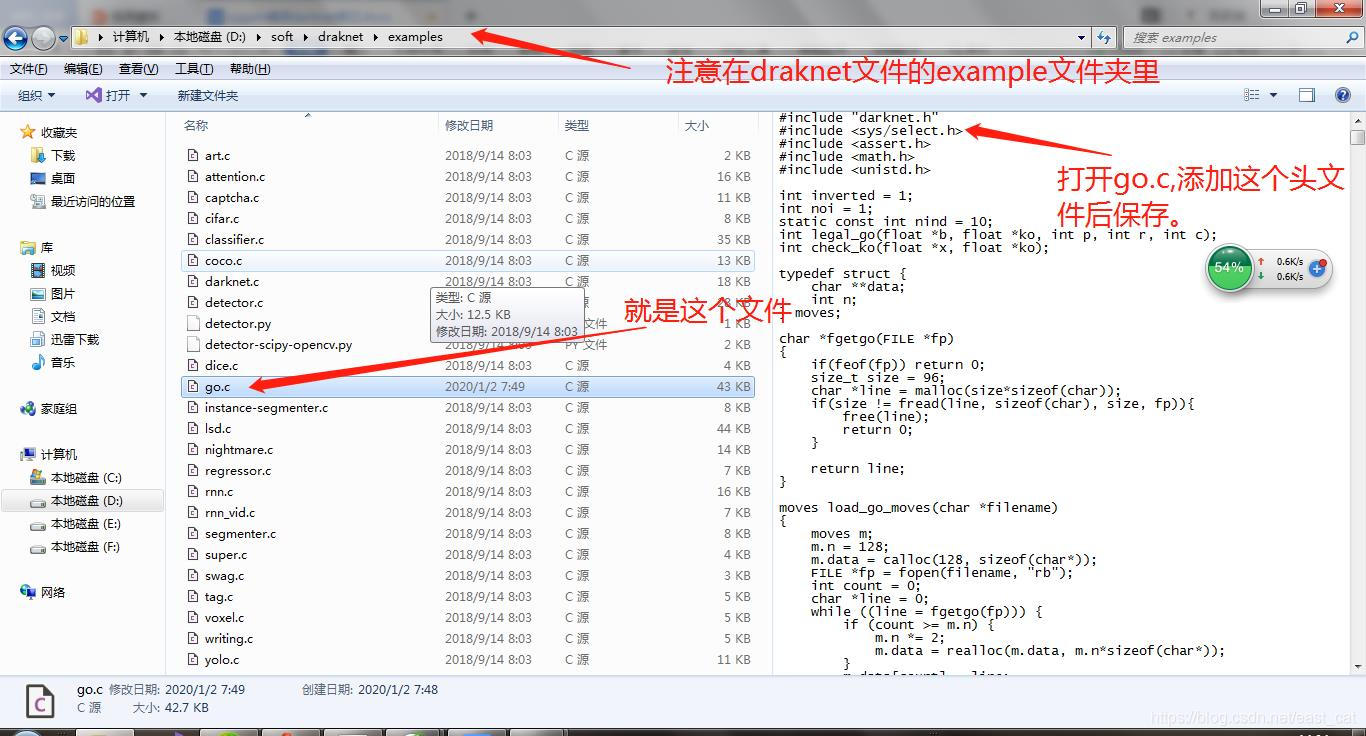Select 库 in navigation pane
This screenshot has width=1366, height=736.
[46, 247]
